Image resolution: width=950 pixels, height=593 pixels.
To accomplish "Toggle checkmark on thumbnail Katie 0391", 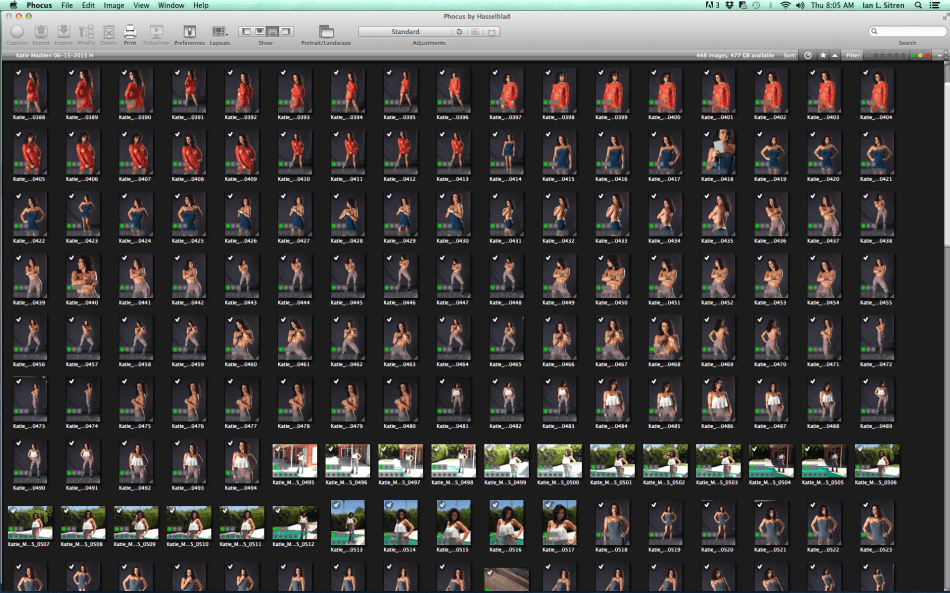I will (x=176, y=73).
